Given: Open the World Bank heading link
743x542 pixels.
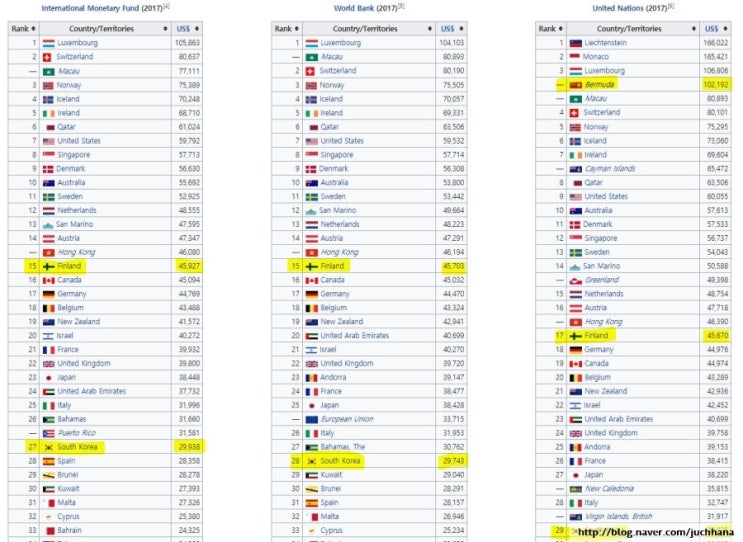Looking at the screenshot, I should tap(354, 8).
